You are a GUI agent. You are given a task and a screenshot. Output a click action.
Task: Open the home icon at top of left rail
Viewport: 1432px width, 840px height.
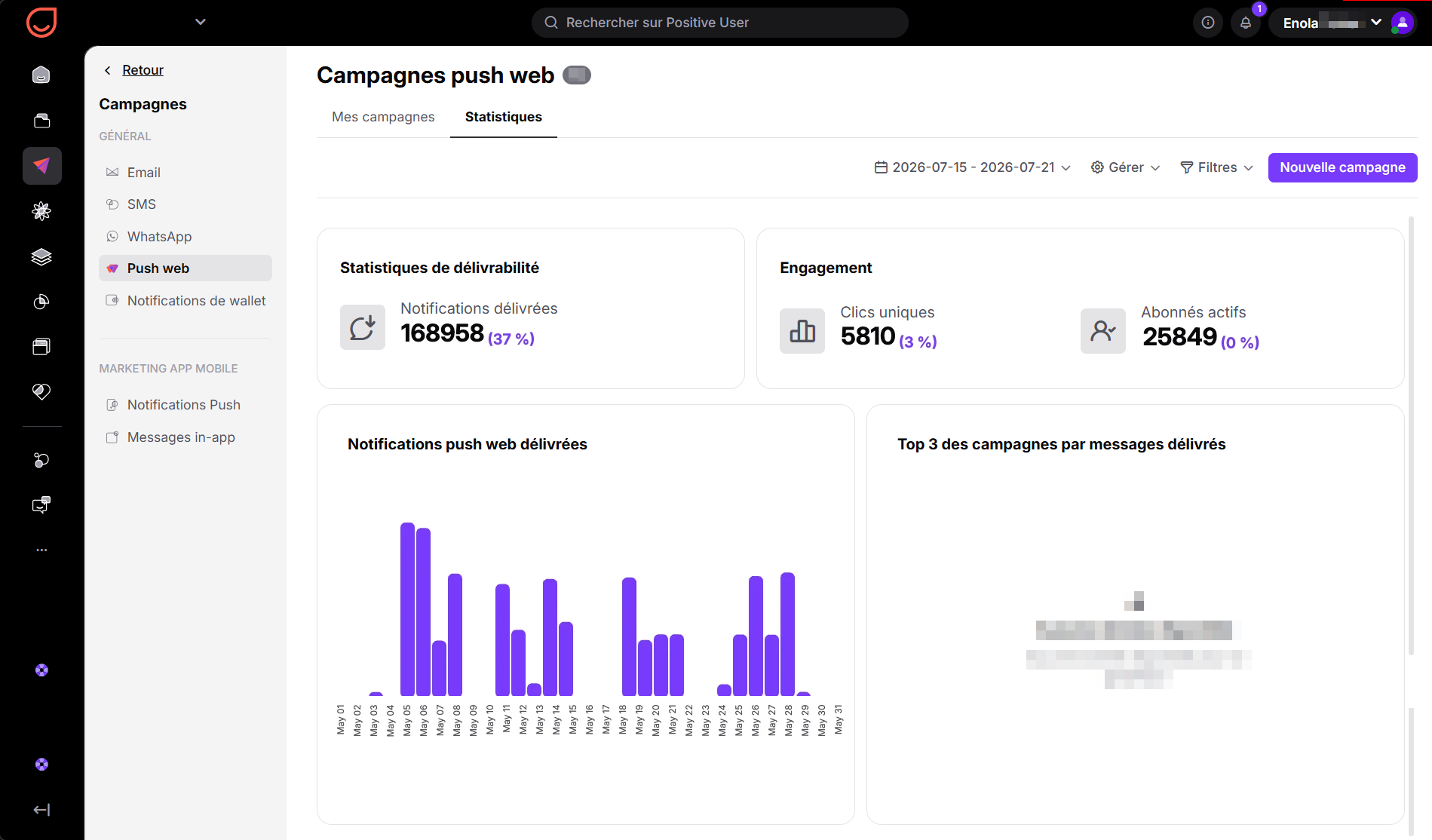tap(41, 75)
